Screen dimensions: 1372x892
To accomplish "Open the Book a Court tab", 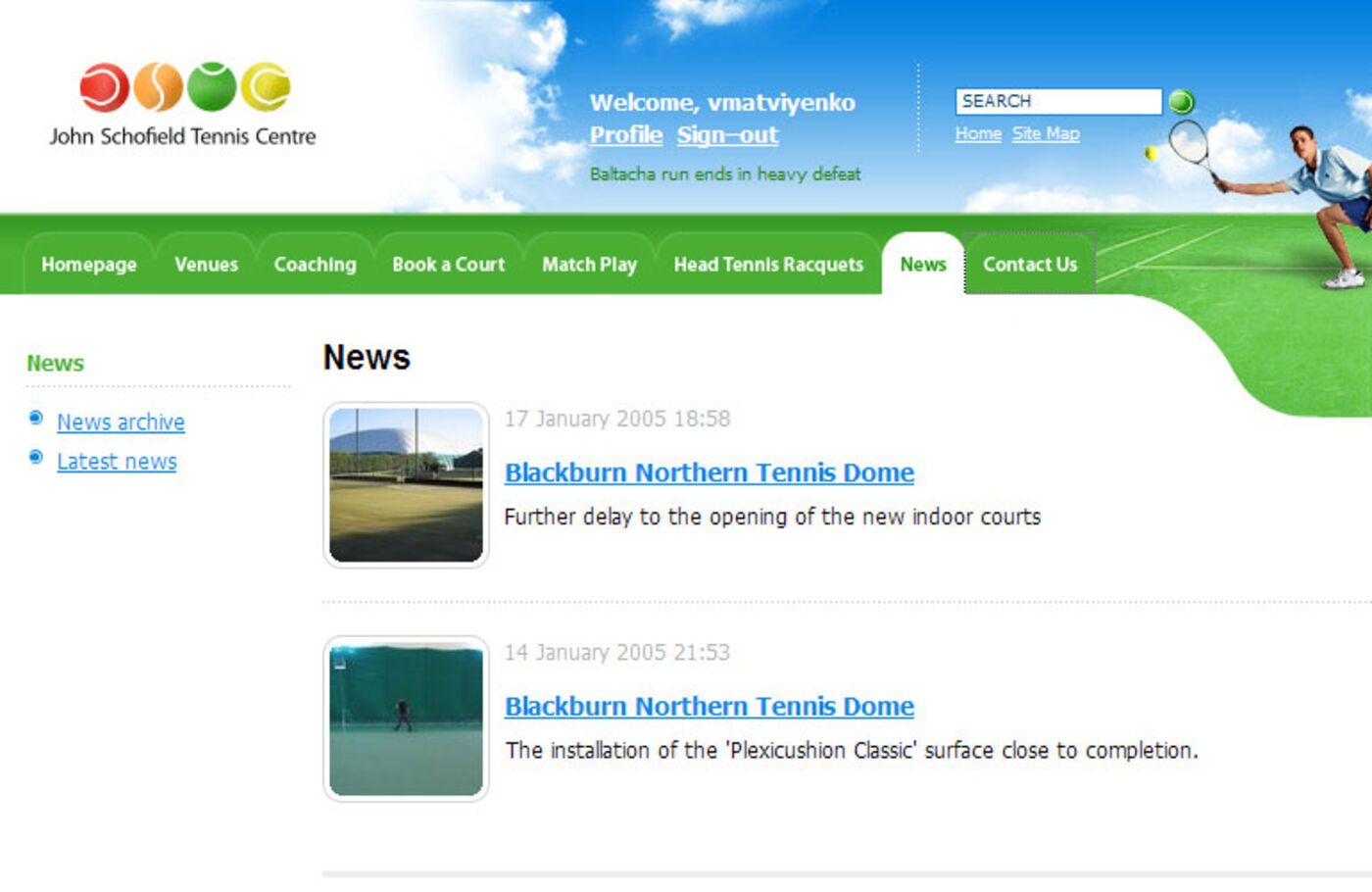I will pos(448,265).
